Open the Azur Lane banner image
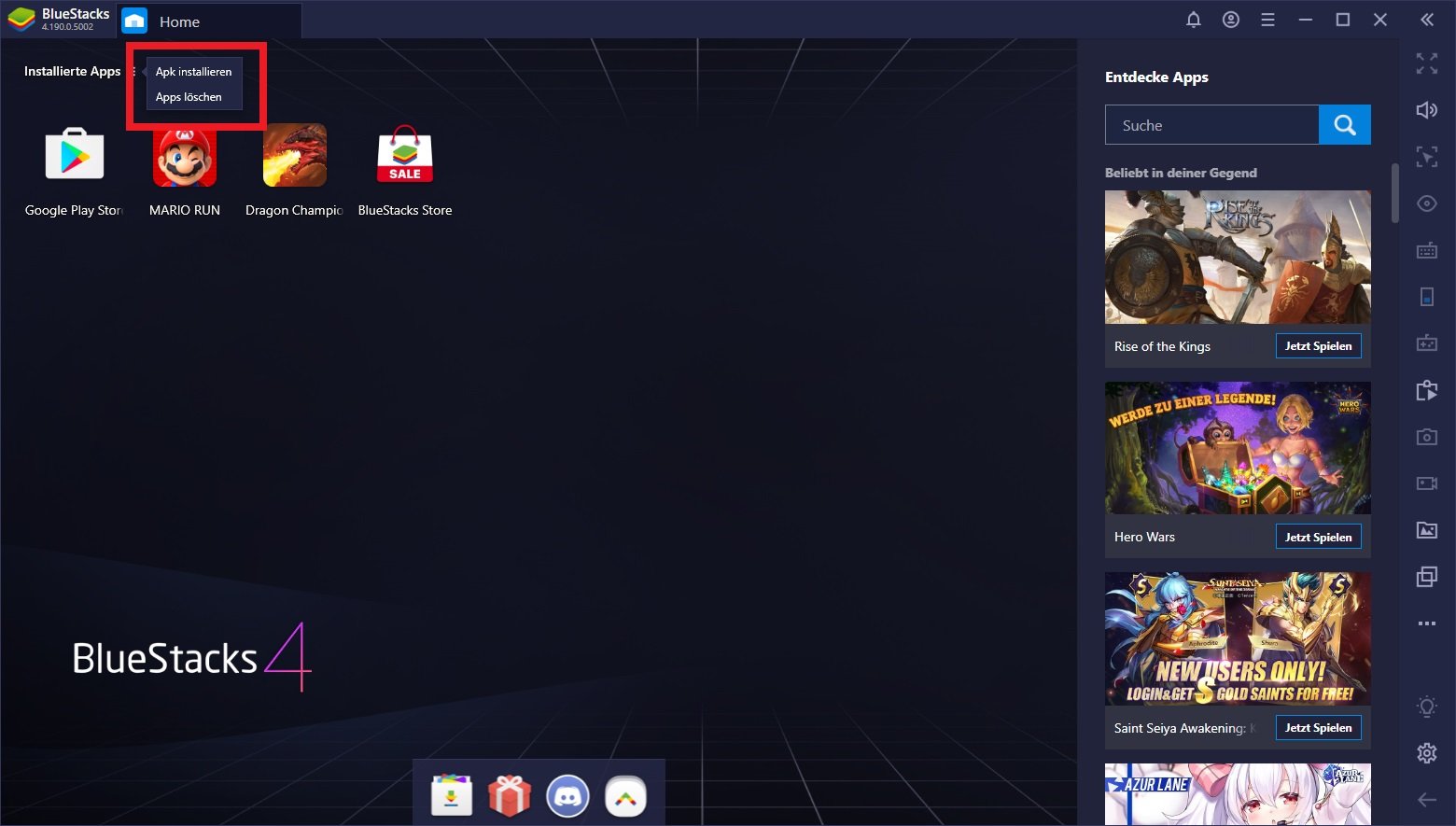This screenshot has width=1456, height=826. [1238, 794]
